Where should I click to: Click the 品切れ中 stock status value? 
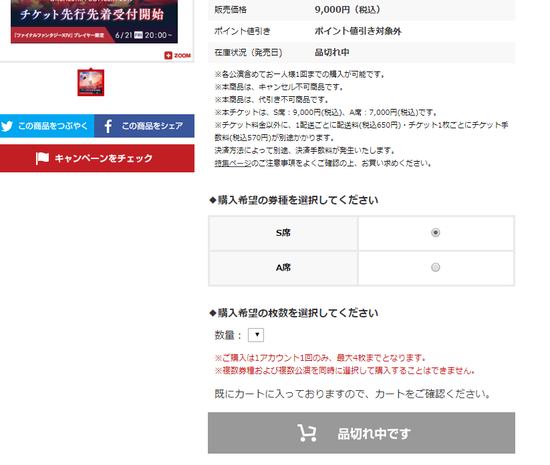[332, 52]
